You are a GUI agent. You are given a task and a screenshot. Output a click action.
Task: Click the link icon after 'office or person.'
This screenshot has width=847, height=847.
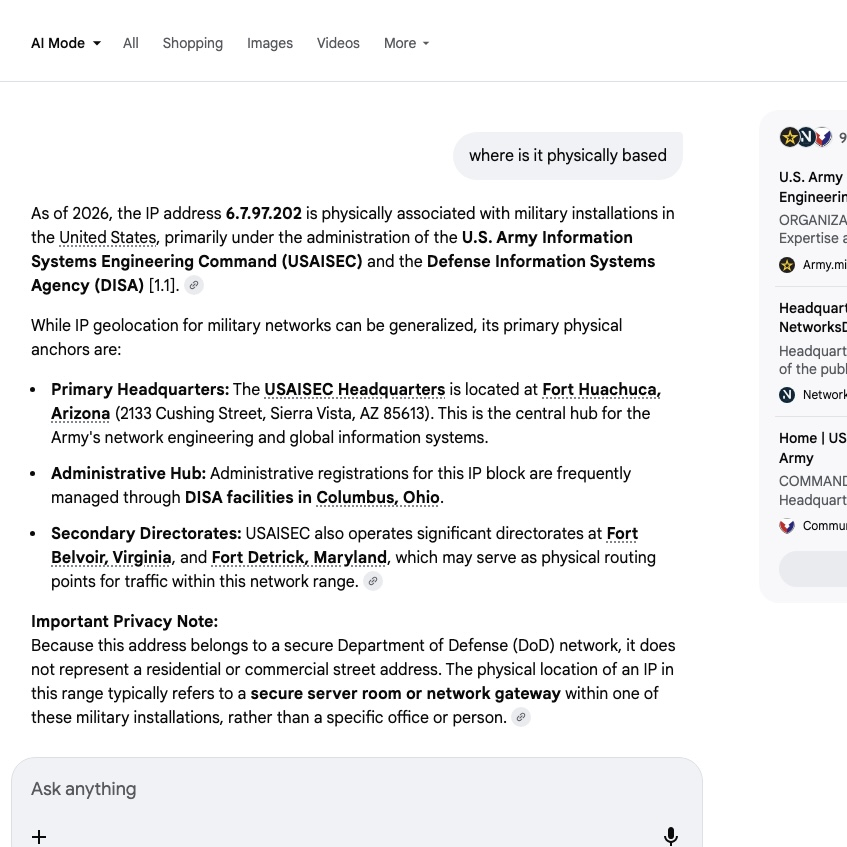[521, 717]
